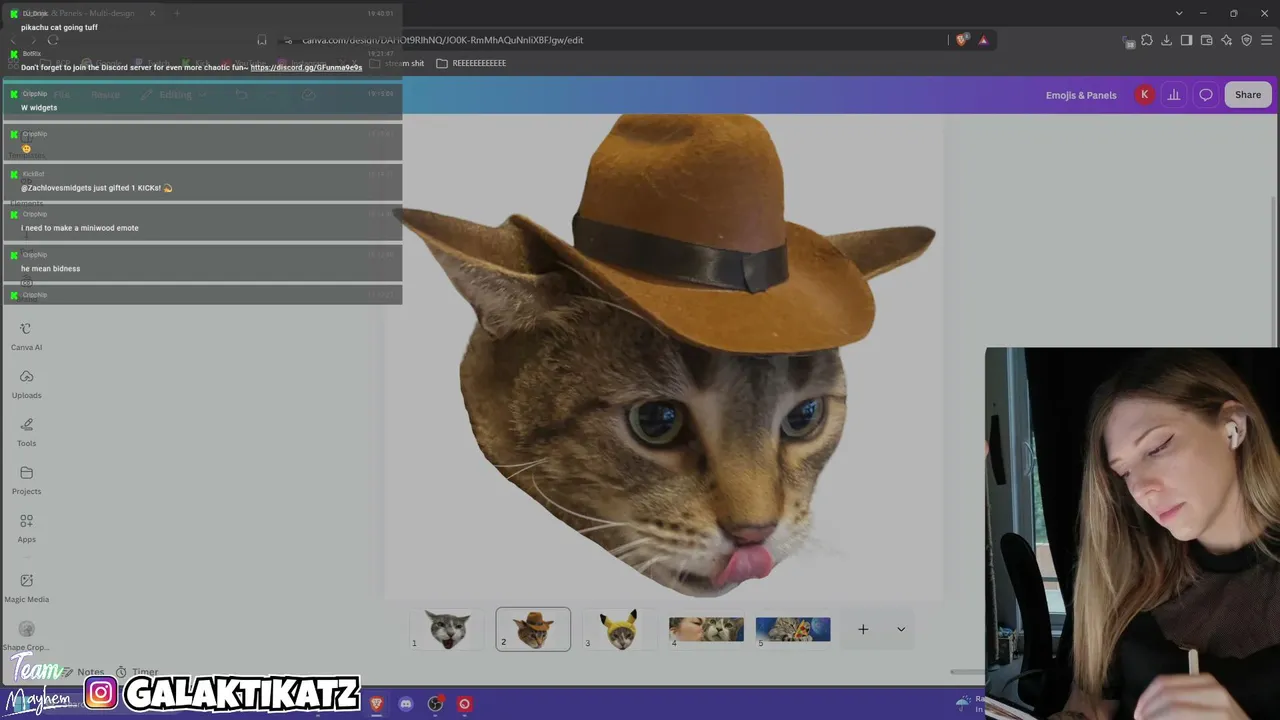Open the Uploads sidebar panel
The image size is (1280, 720).
pyautogui.click(x=26, y=385)
